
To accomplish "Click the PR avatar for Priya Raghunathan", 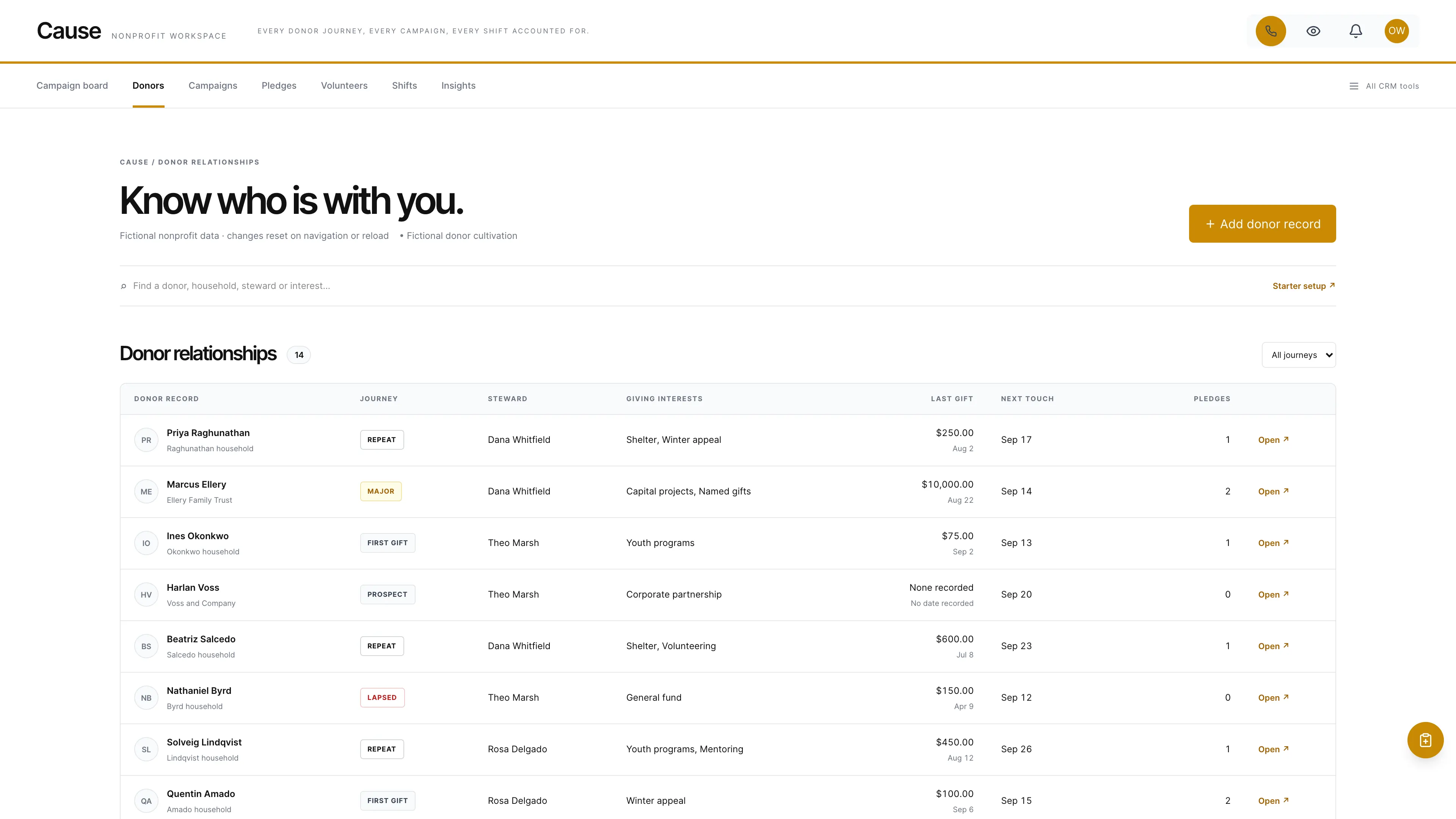I will tap(146, 440).
